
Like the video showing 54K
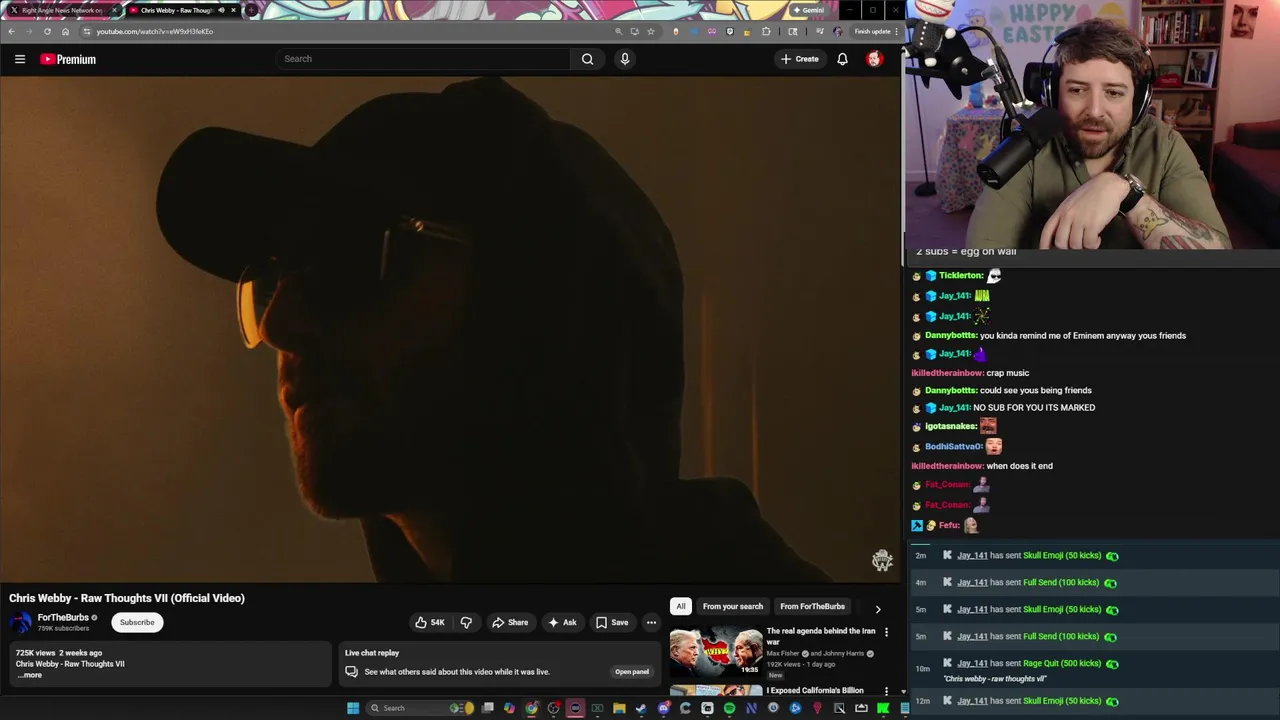[x=430, y=622]
